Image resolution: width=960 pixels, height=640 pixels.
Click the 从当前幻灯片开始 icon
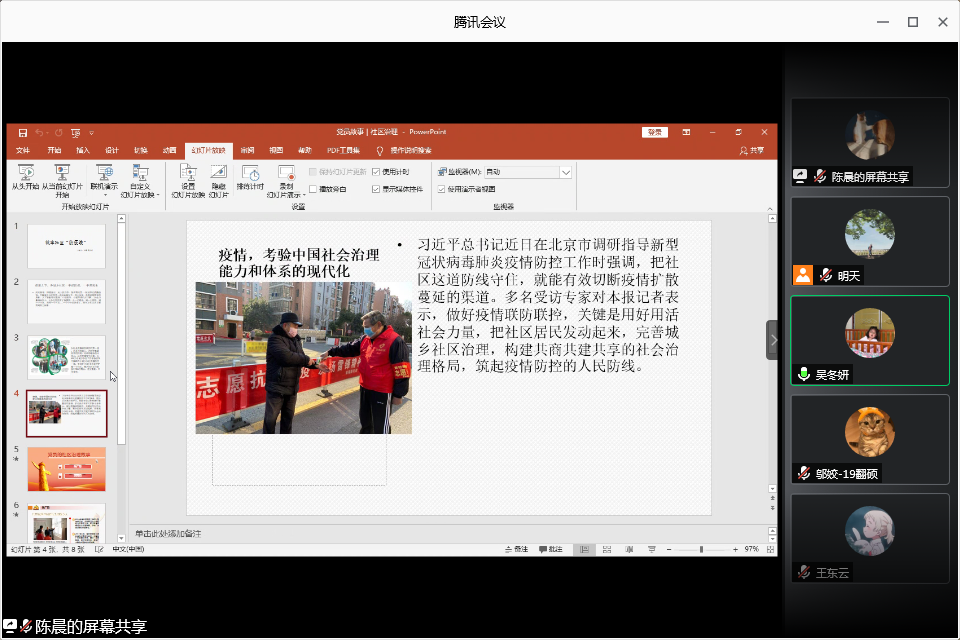[x=62, y=172]
